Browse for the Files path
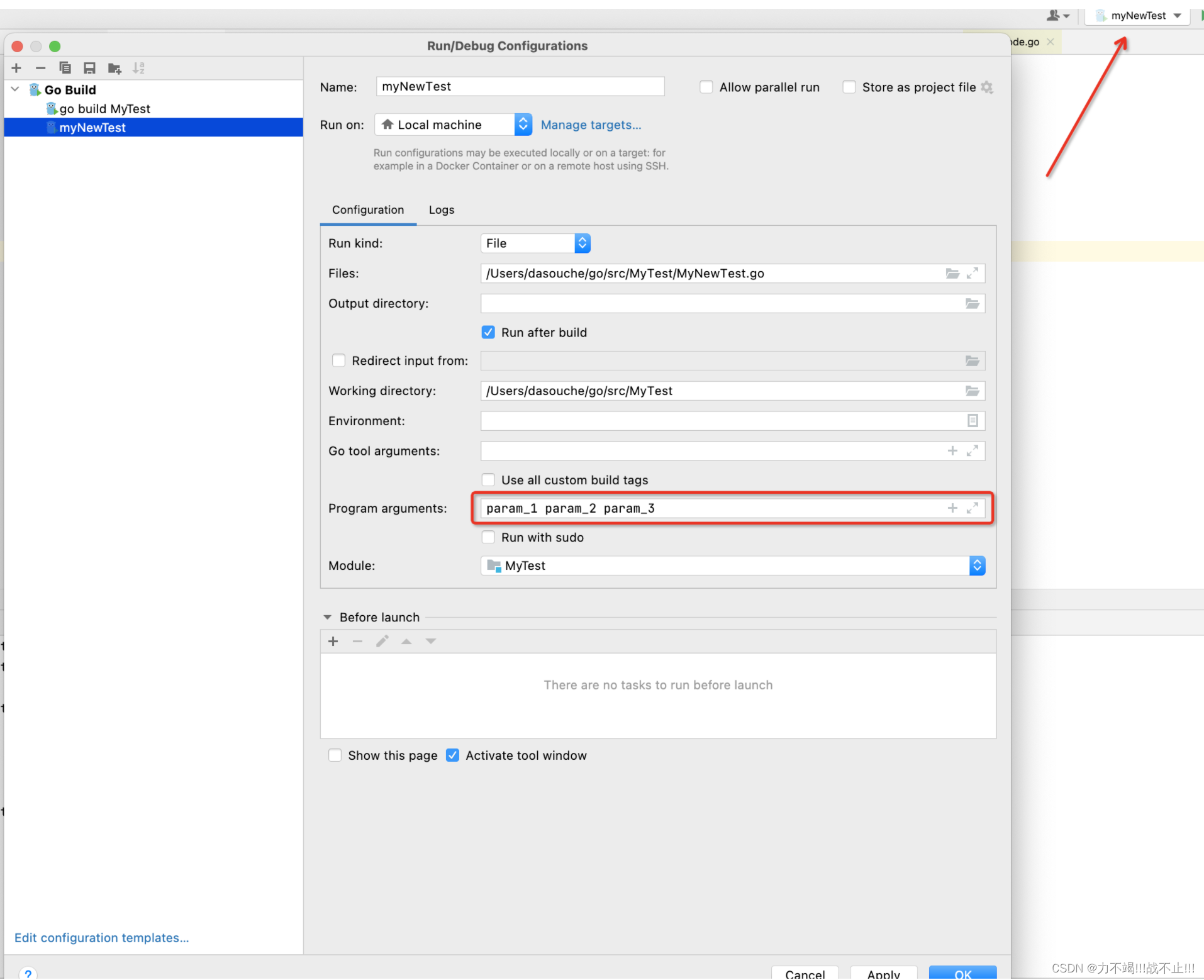The width and height of the screenshot is (1204, 980). tap(952, 274)
